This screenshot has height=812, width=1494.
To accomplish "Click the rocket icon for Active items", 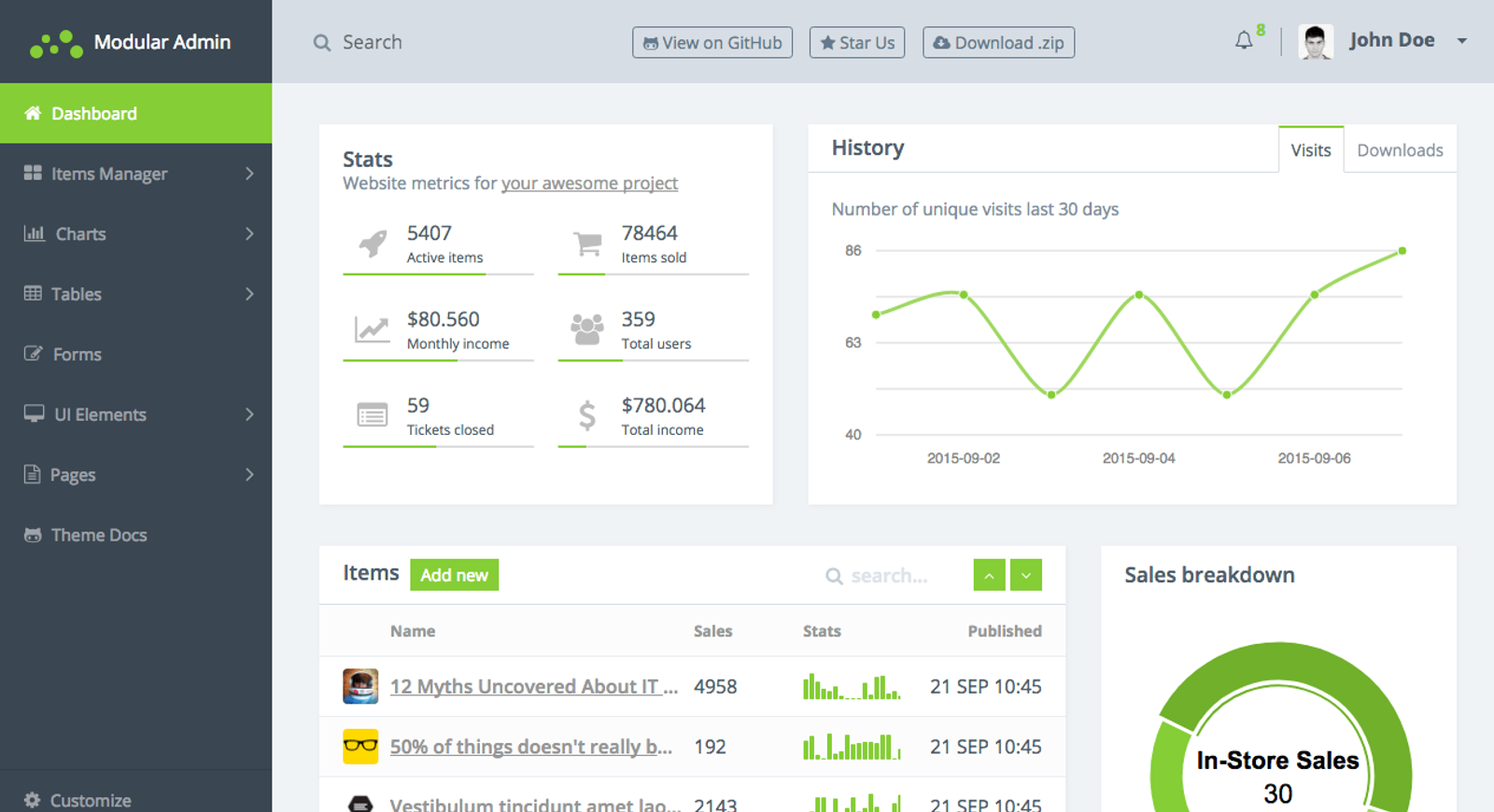I will click(x=373, y=243).
